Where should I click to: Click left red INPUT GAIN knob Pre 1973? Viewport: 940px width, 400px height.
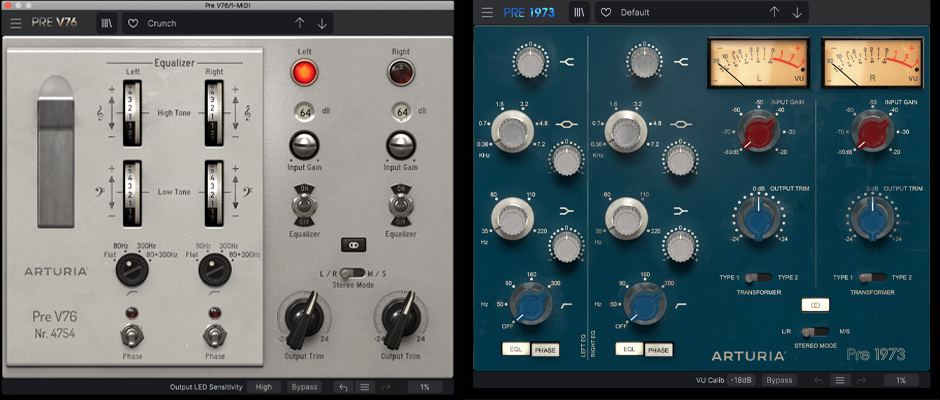click(758, 131)
